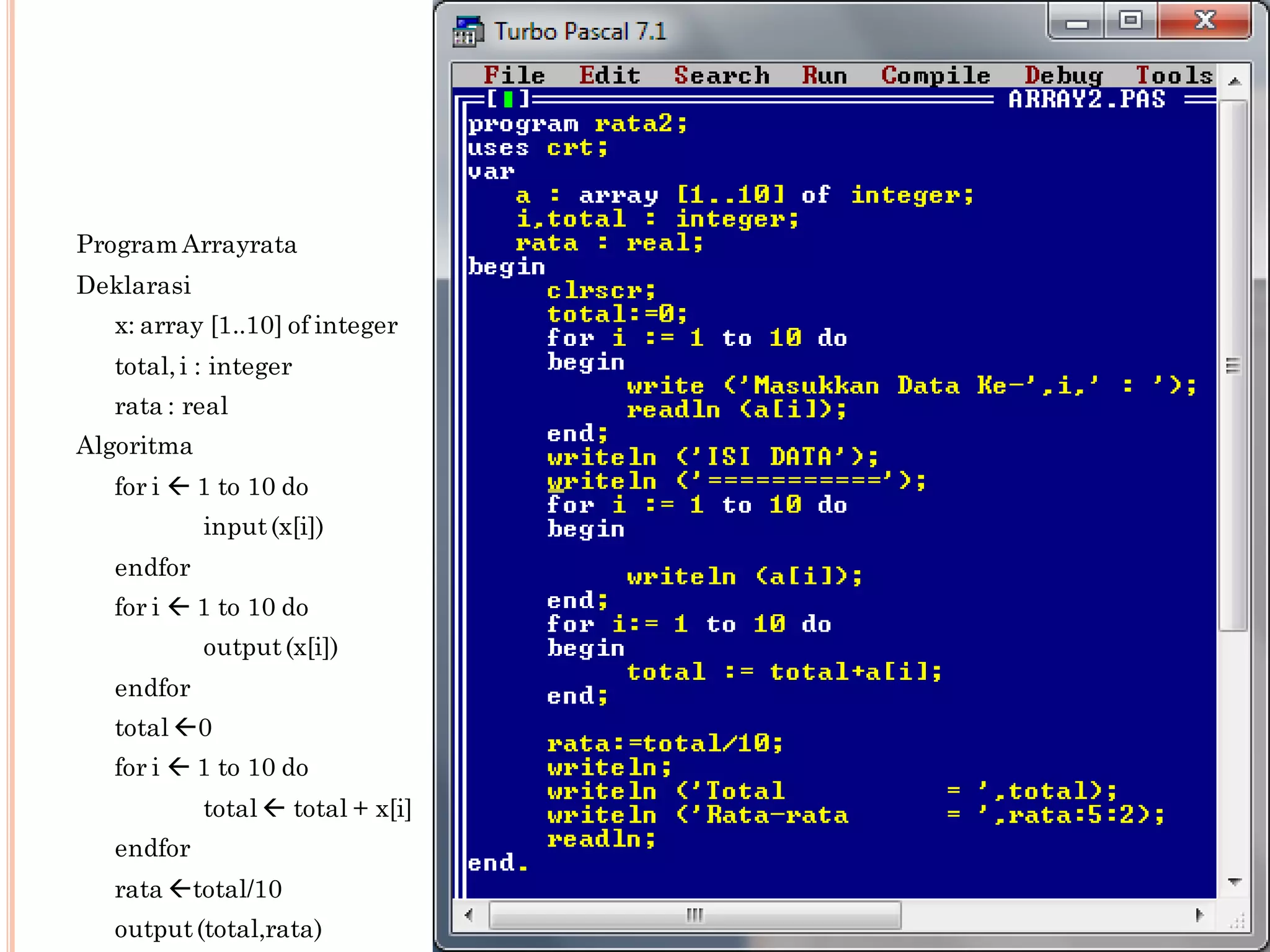Click the horizontal scrollbar left arrow
1270x952 pixels.
[469, 915]
